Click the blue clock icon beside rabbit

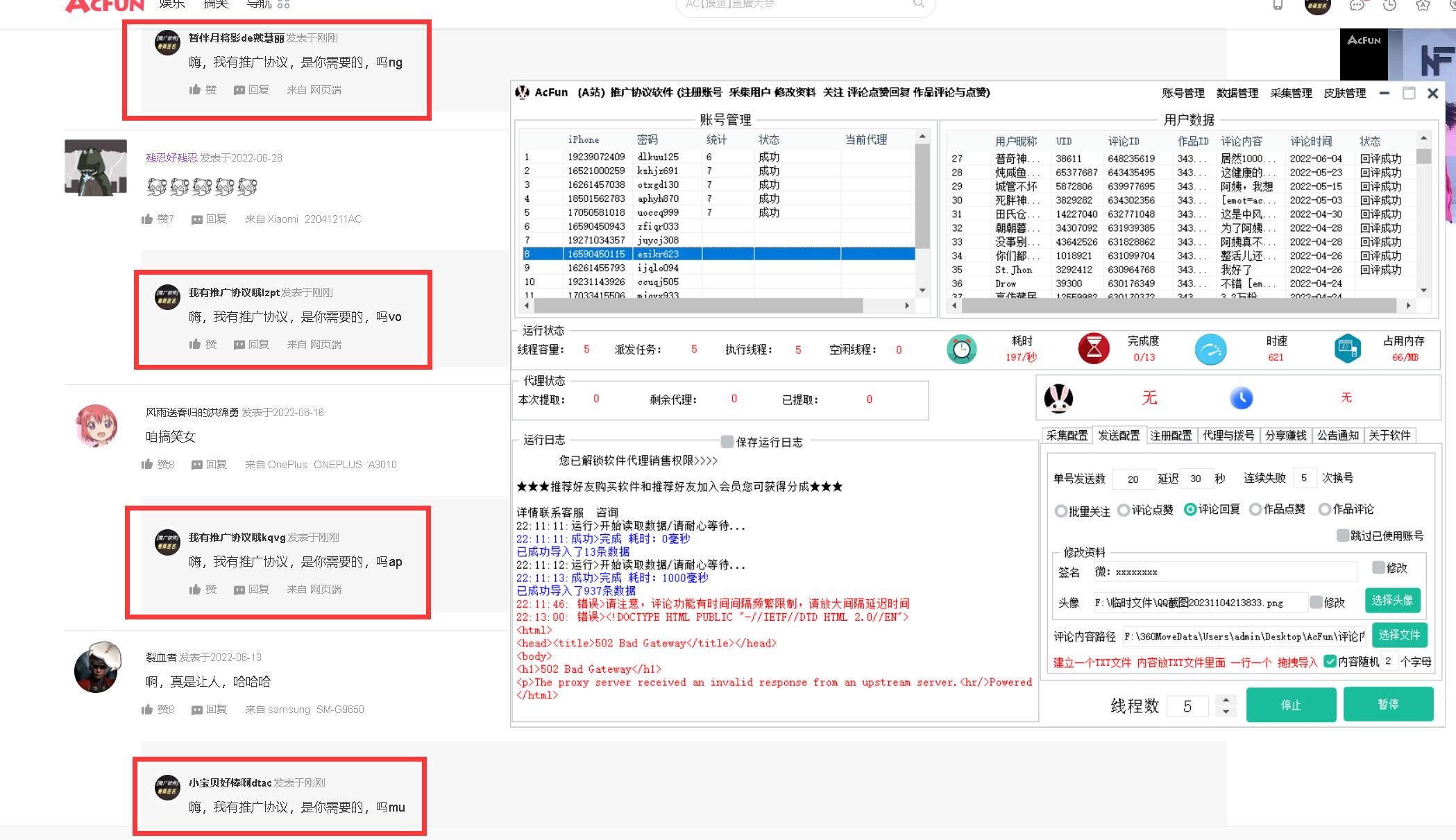(x=1241, y=398)
